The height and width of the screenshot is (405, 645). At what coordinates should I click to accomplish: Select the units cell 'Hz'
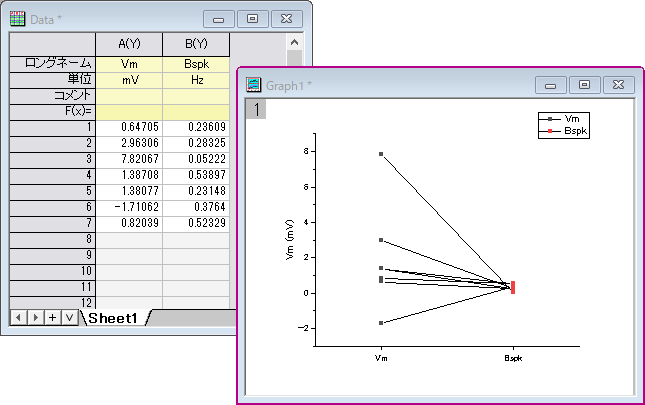(196, 80)
